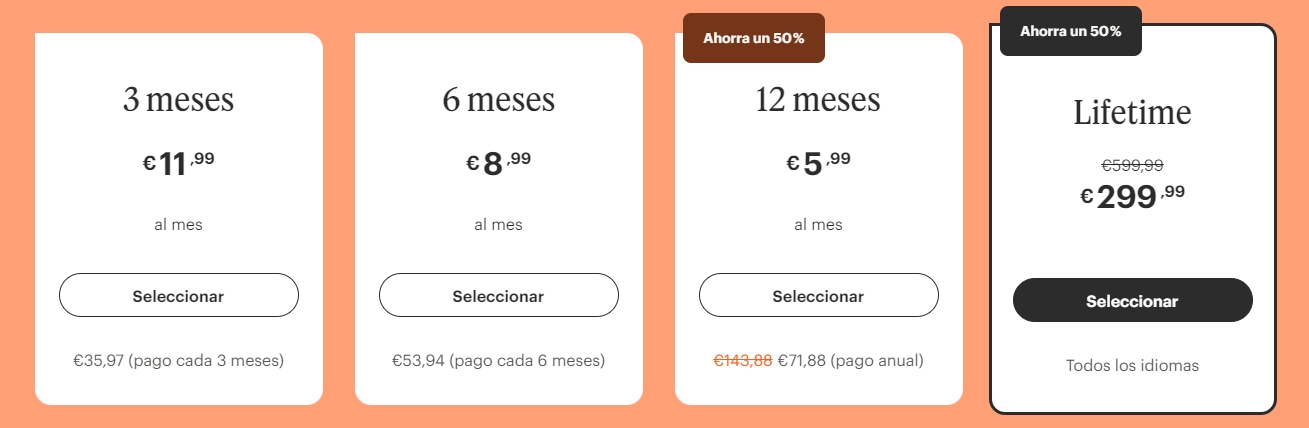
Task: Click the crossed-out €599,99 price
Action: coord(1132,166)
